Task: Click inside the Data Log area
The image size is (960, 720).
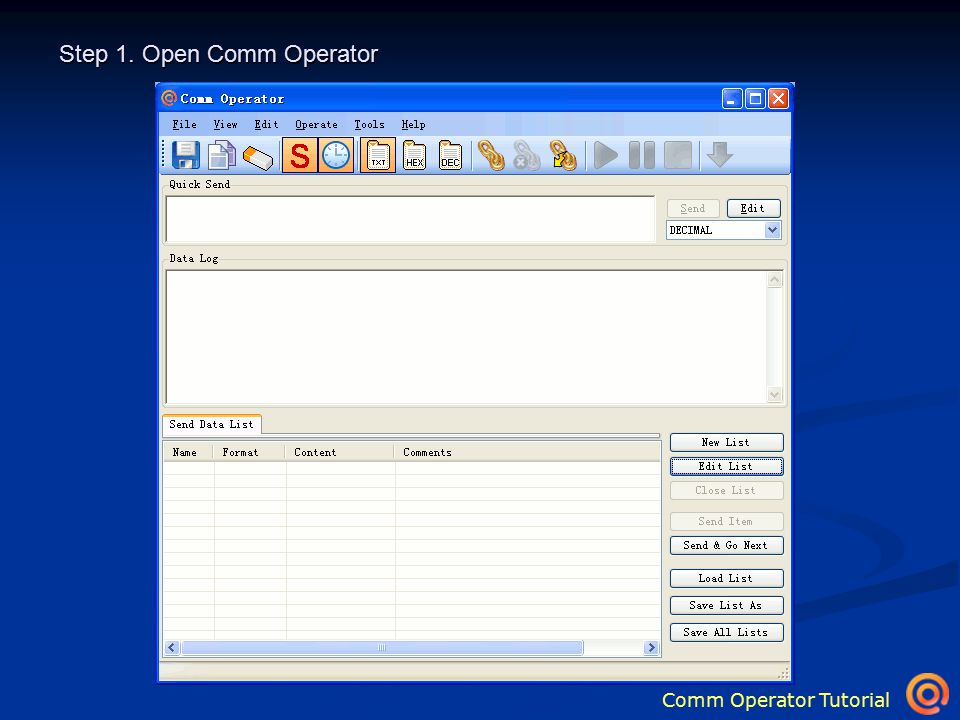Action: click(x=466, y=337)
